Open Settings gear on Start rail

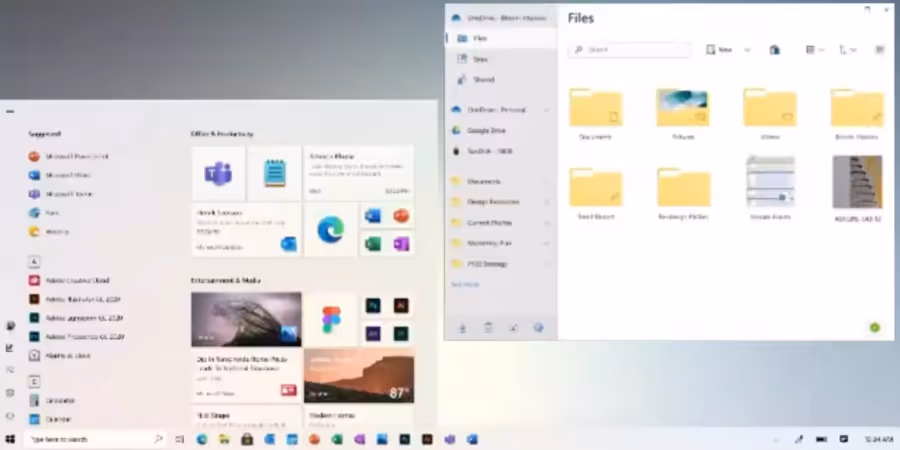[x=10, y=393]
